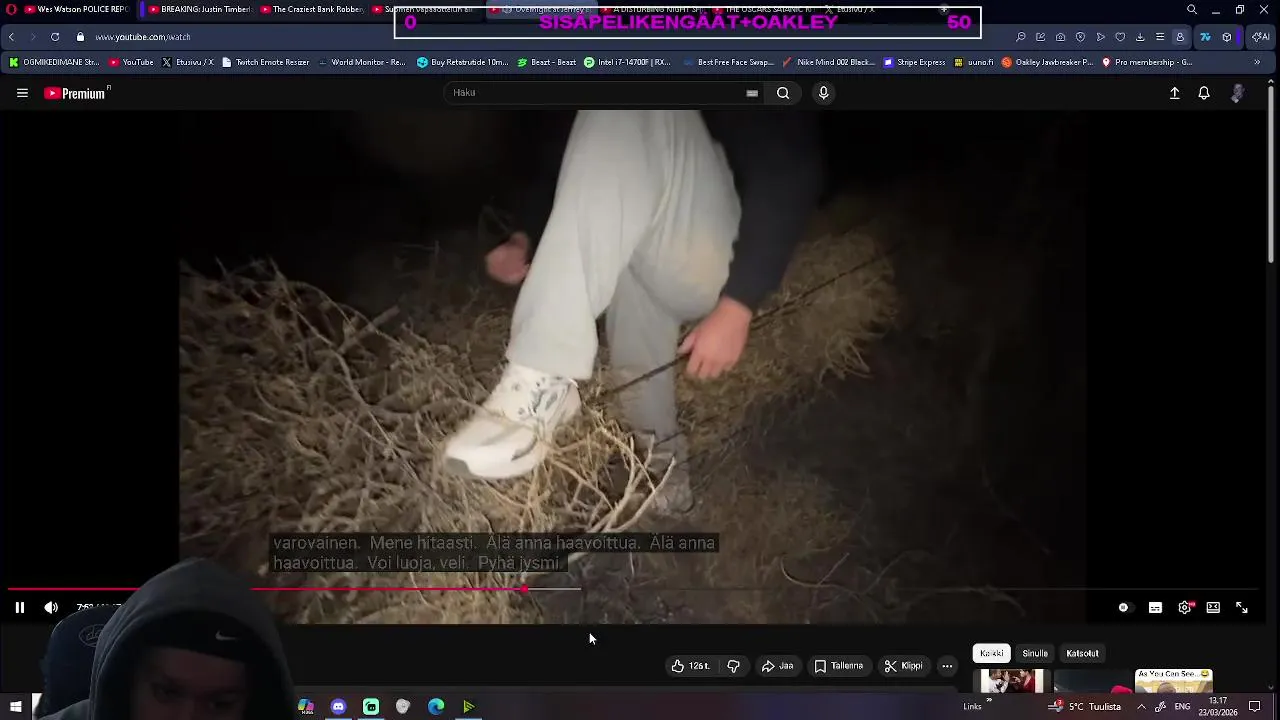1280x720 pixels.
Task: Go back in browser history
Action: (x=11, y=37)
